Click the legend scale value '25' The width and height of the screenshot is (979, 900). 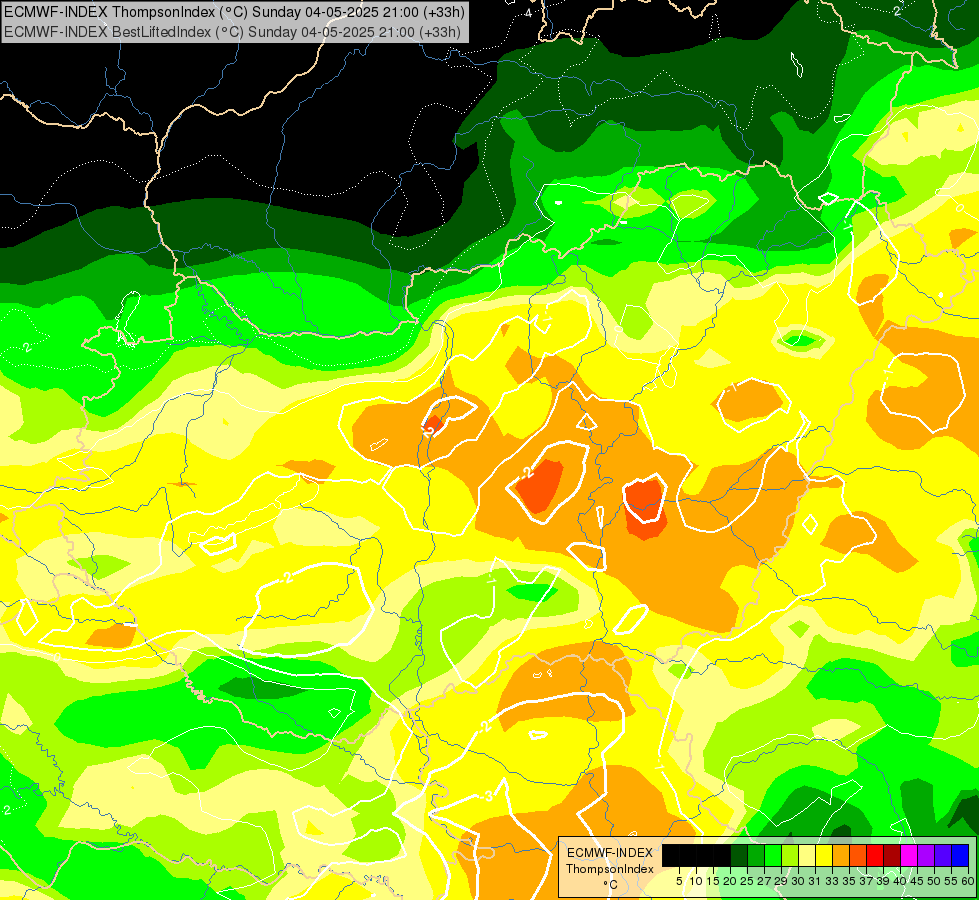point(747,881)
